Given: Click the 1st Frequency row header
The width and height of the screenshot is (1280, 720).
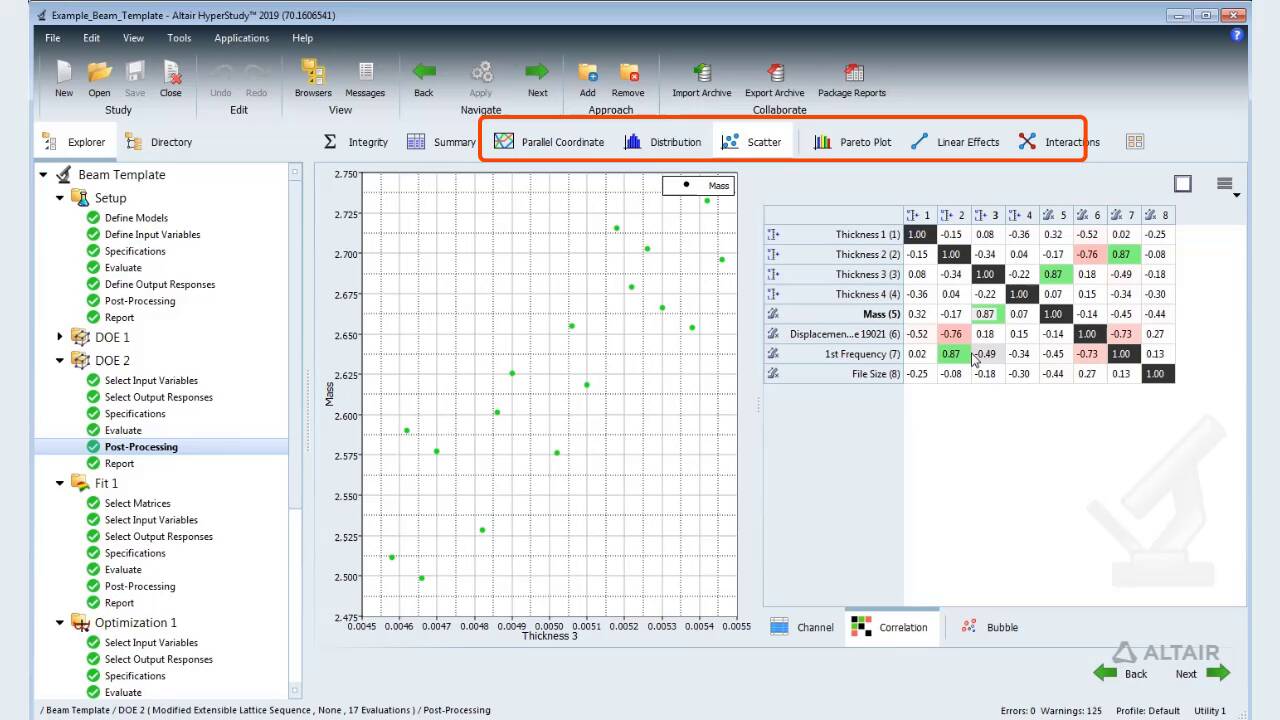Looking at the screenshot, I should pos(834,354).
